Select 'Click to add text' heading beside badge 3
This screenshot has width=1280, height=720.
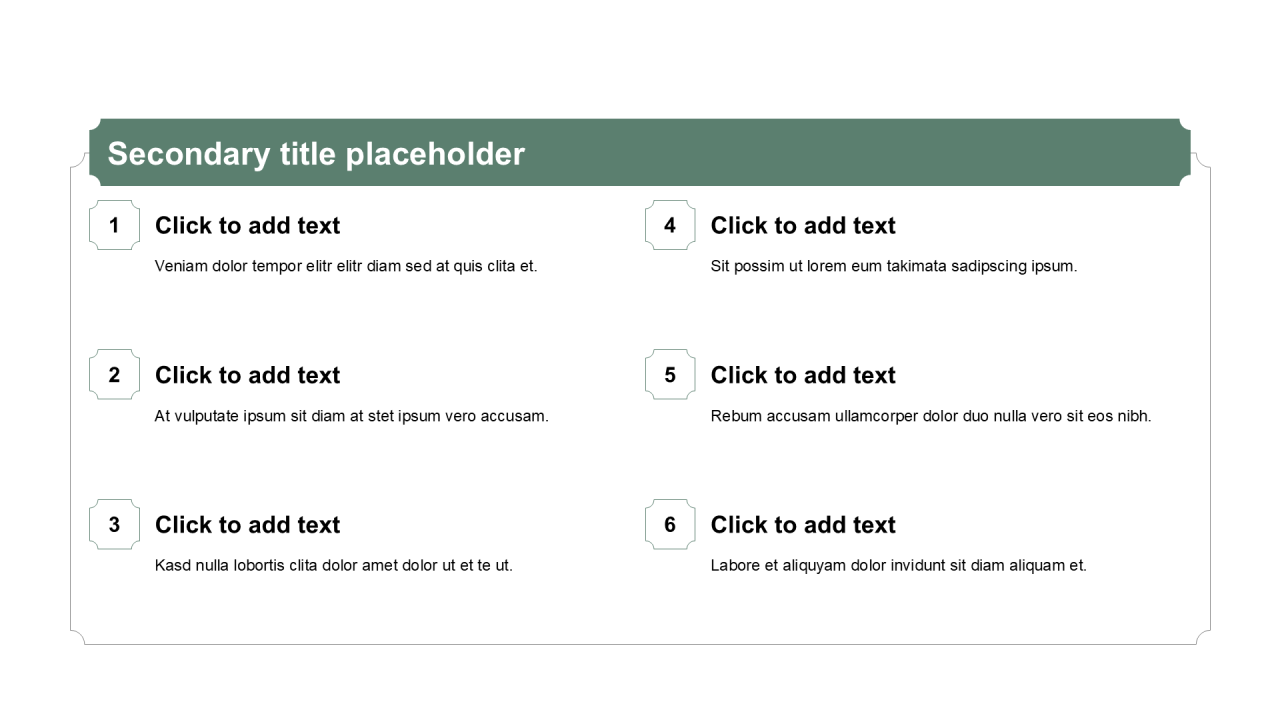click(247, 526)
